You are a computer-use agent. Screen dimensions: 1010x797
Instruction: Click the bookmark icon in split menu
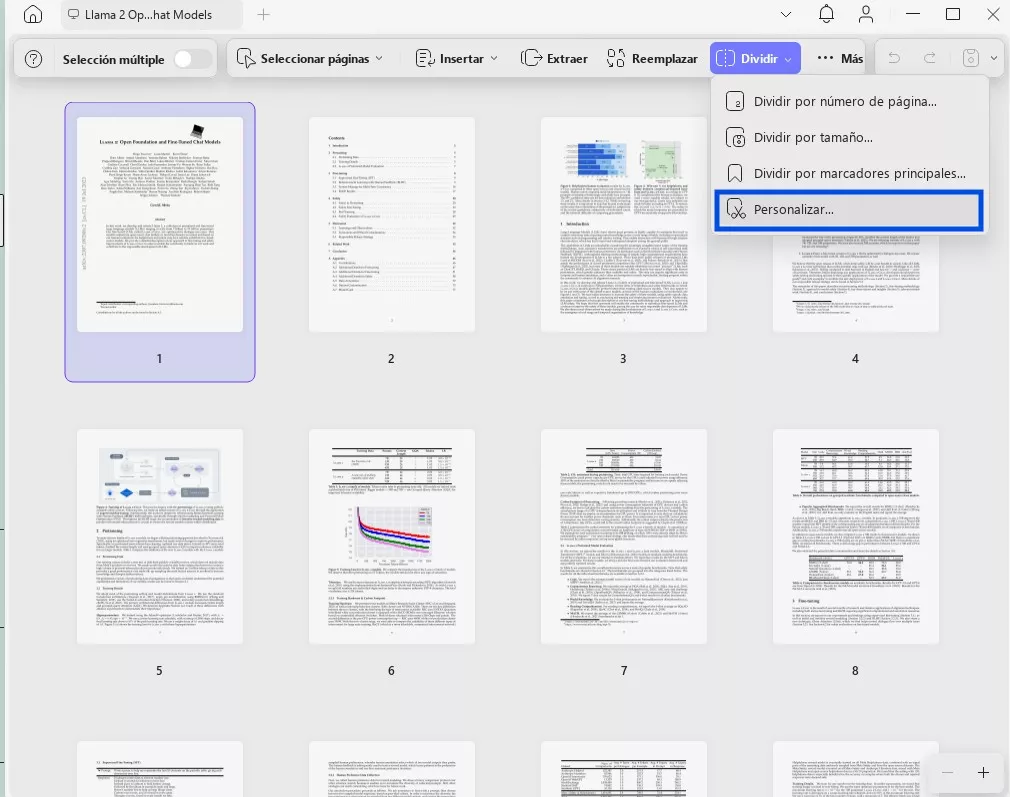point(734,173)
